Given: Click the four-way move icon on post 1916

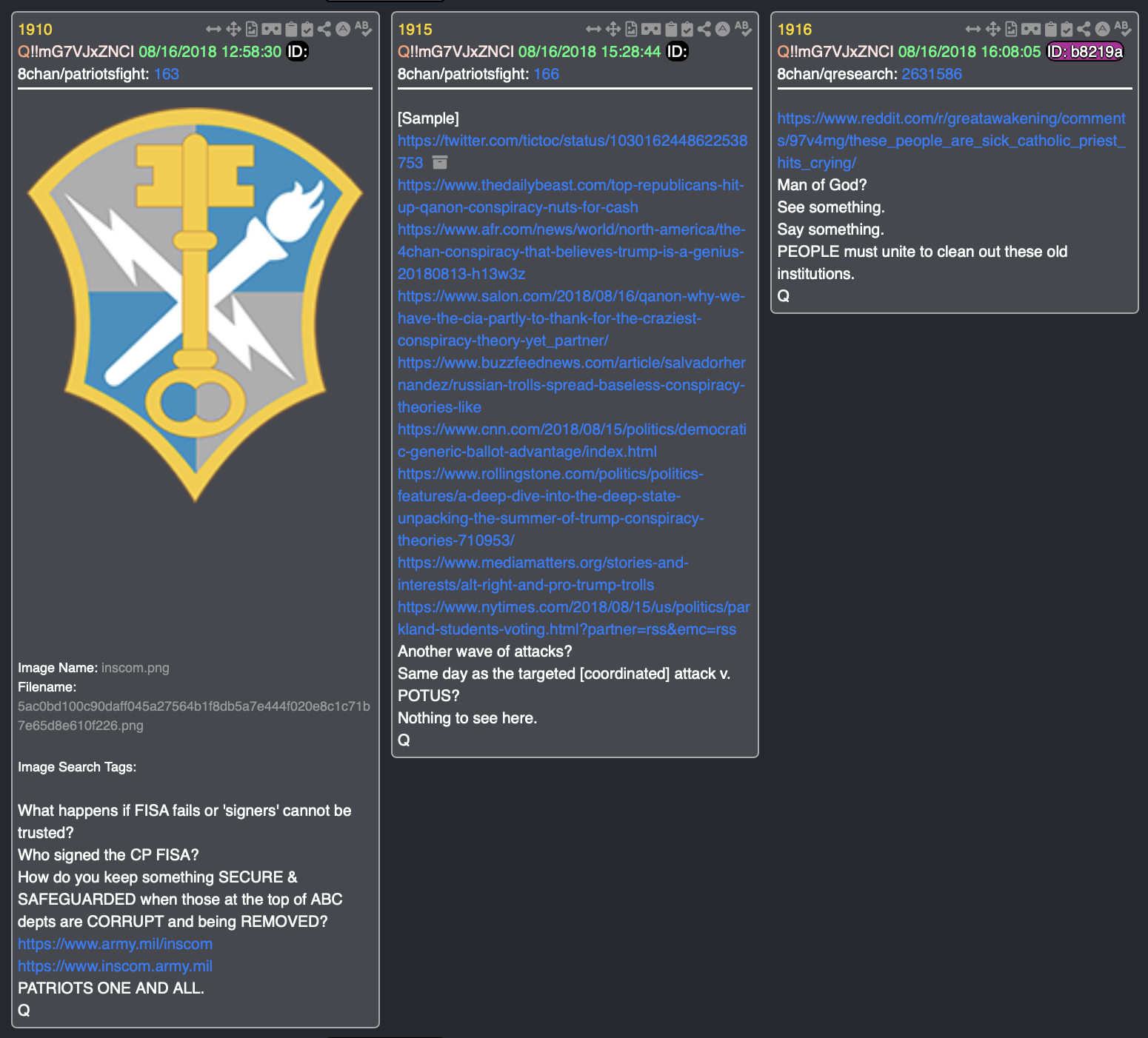Looking at the screenshot, I should point(993,29).
